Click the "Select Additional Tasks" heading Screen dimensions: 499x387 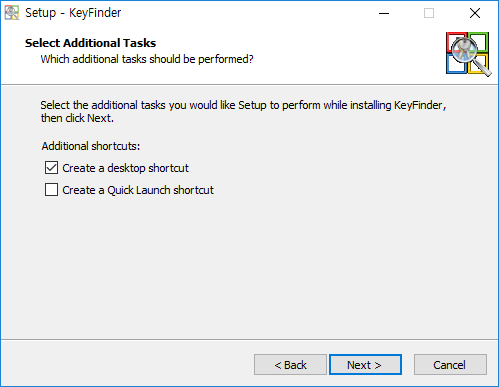click(90, 43)
